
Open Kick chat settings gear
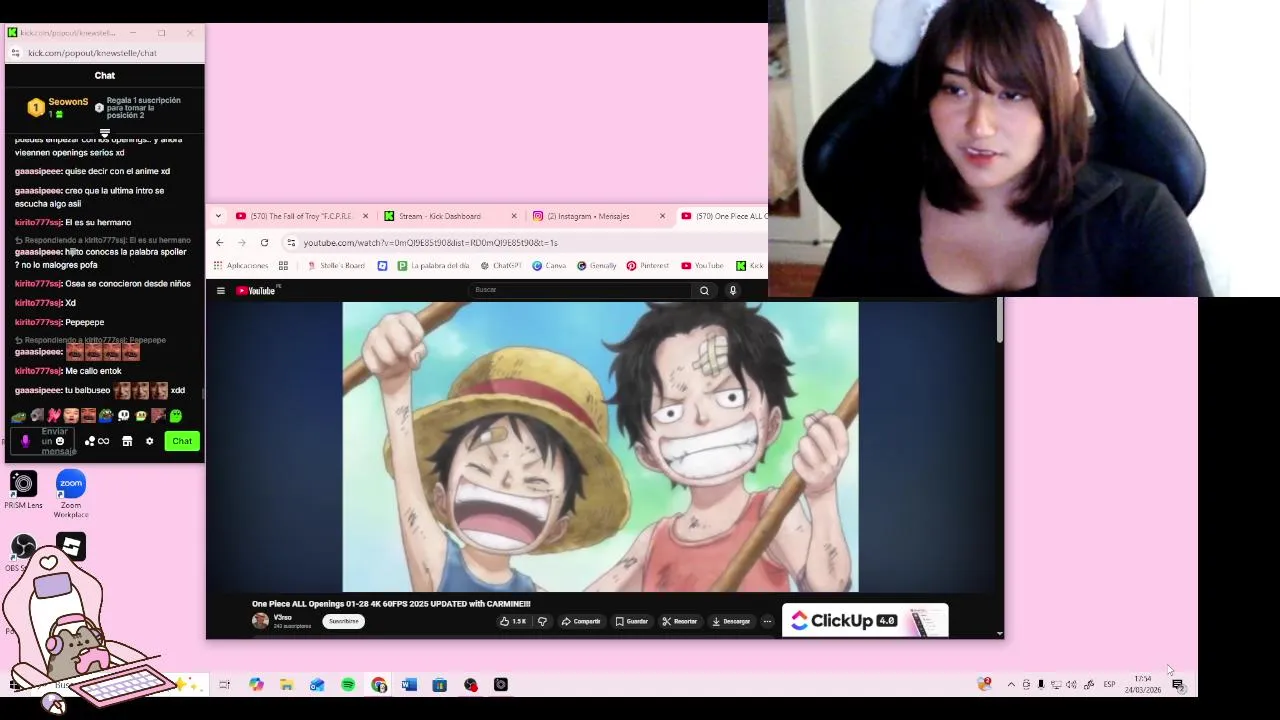point(149,441)
